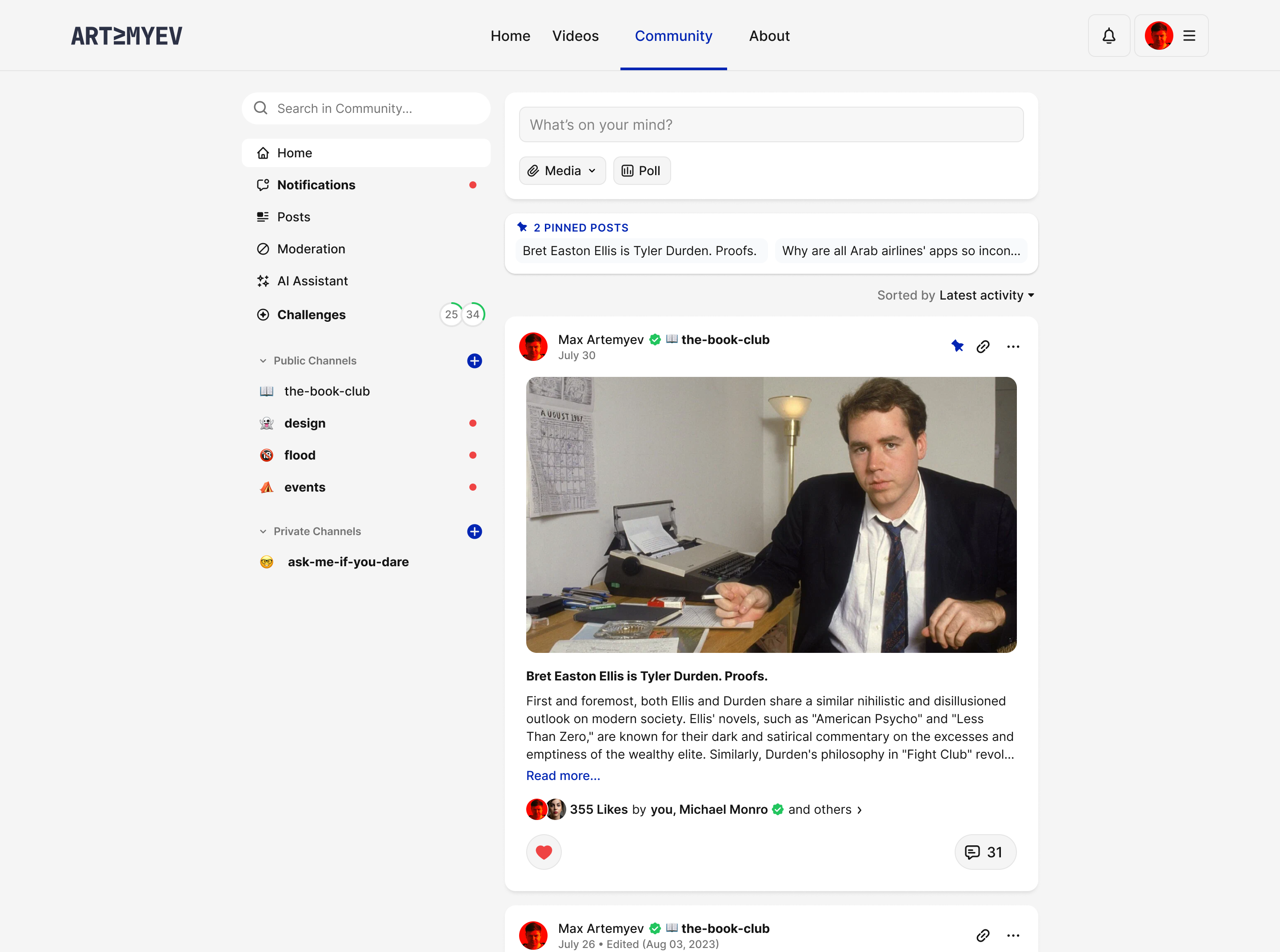1280x952 pixels.
Task: Click the ARTEMYEV logo
Action: coord(127,36)
